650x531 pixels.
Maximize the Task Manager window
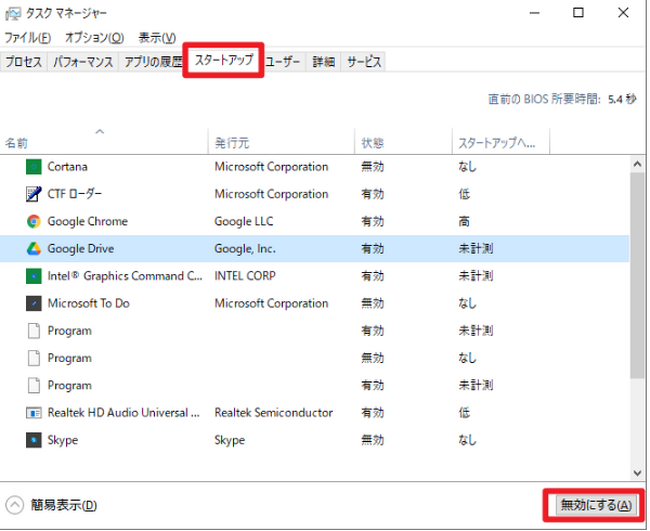[x=578, y=13]
